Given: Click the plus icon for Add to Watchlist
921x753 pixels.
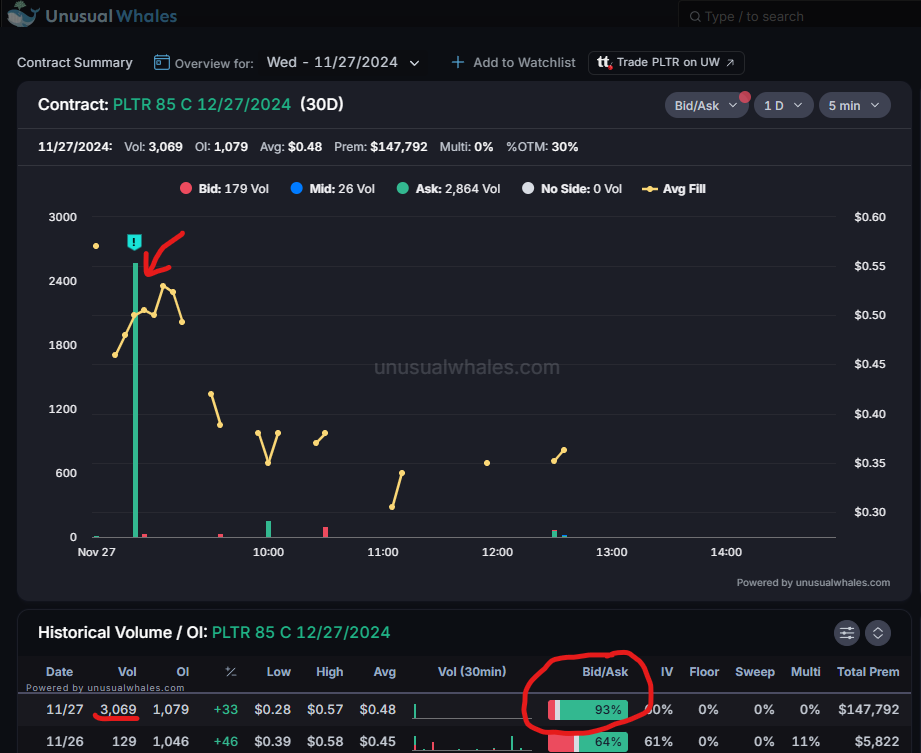Looking at the screenshot, I should pyautogui.click(x=458, y=62).
